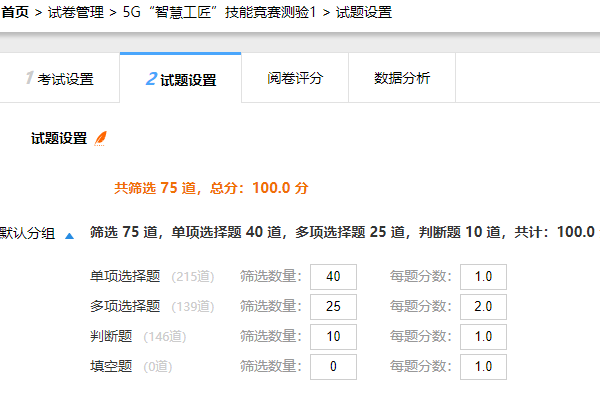Click the (0道) count text
The width and height of the screenshot is (600, 400).
click(158, 367)
